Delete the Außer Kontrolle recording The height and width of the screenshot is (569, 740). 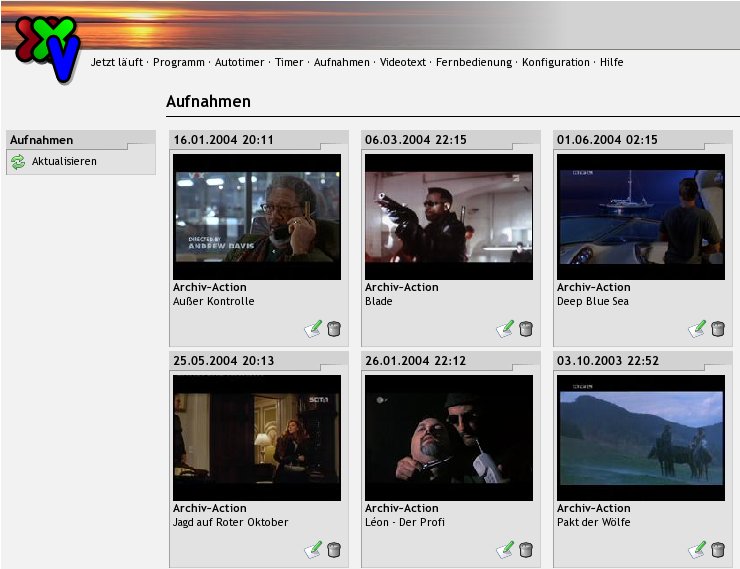334,328
